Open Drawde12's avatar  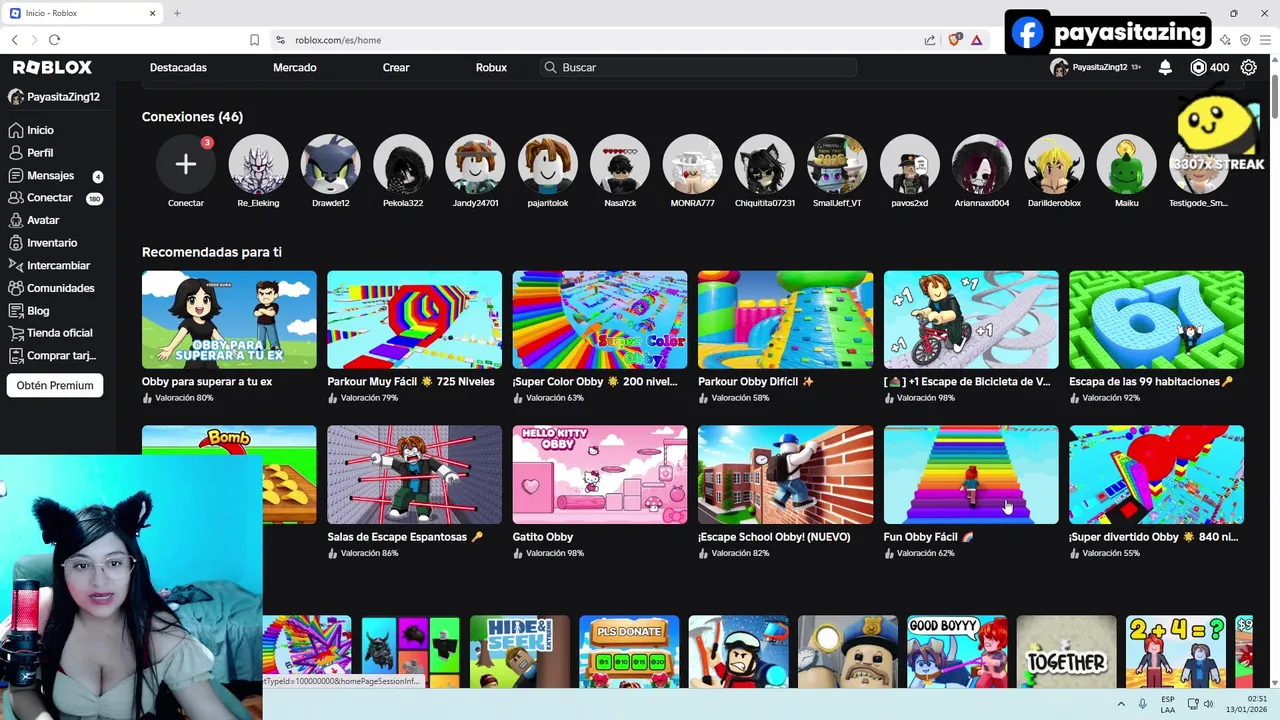pos(331,164)
